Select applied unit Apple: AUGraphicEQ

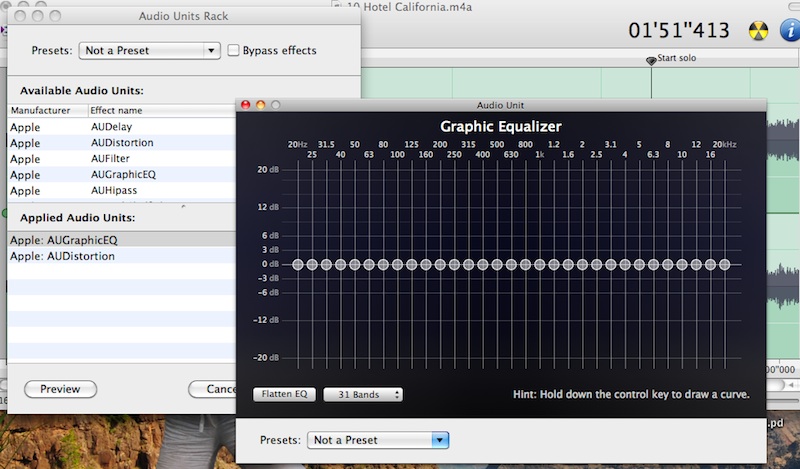(64, 240)
